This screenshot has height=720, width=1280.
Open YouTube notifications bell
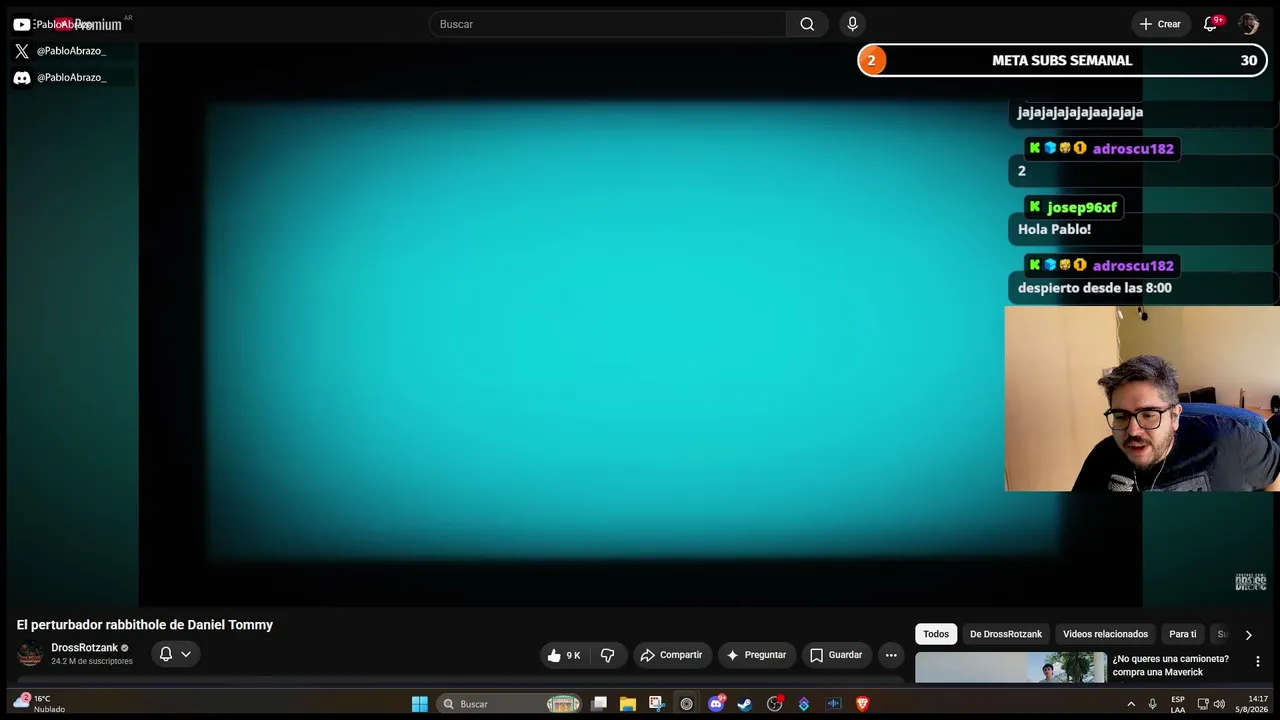tap(1210, 24)
